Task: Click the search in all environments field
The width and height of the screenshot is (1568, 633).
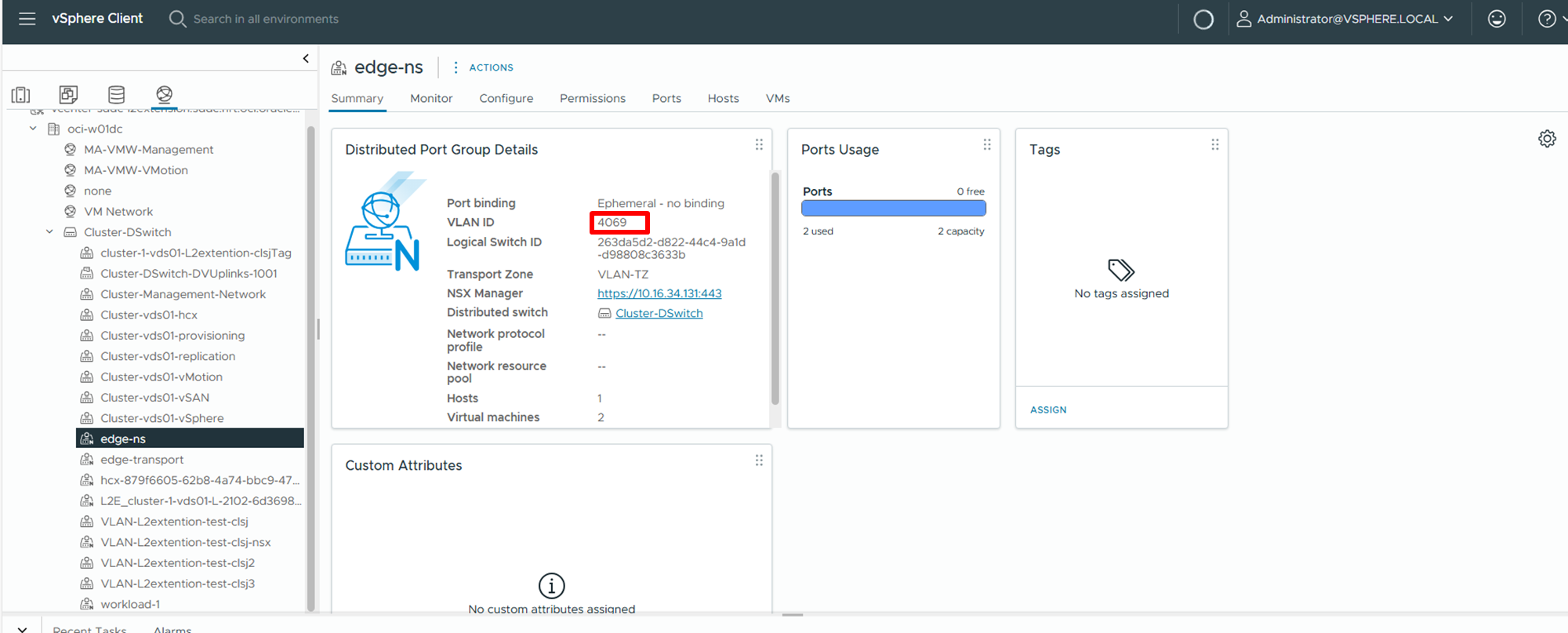Action: (x=266, y=19)
